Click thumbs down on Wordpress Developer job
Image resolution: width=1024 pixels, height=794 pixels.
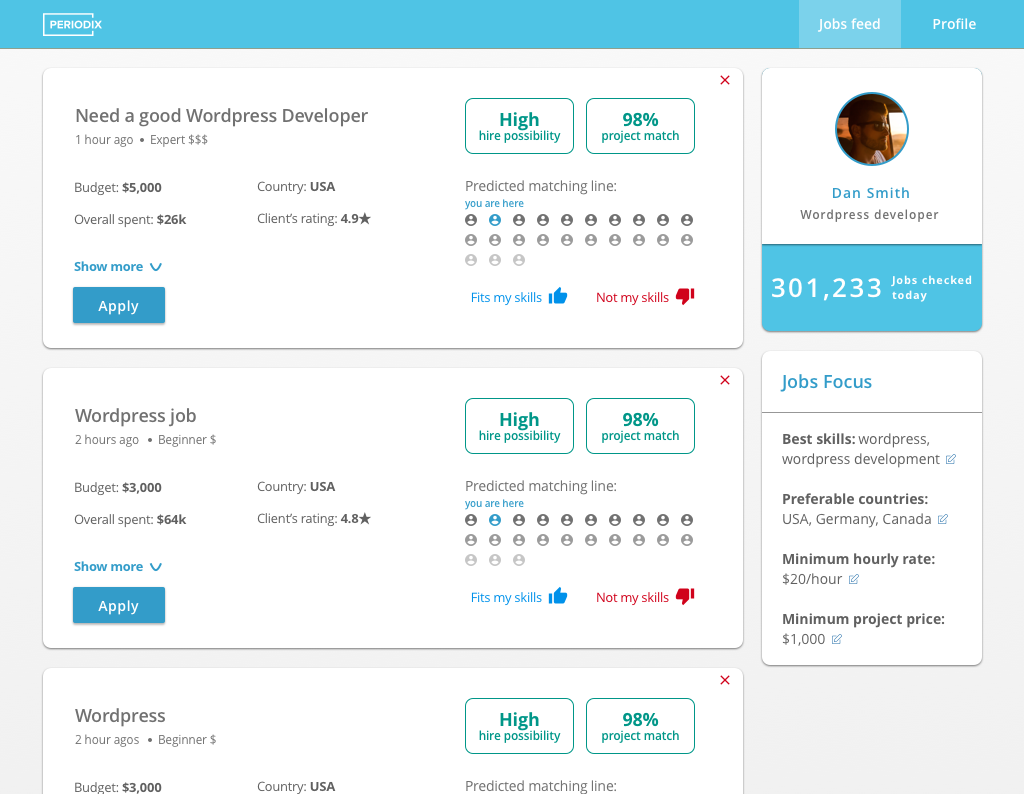tap(685, 296)
